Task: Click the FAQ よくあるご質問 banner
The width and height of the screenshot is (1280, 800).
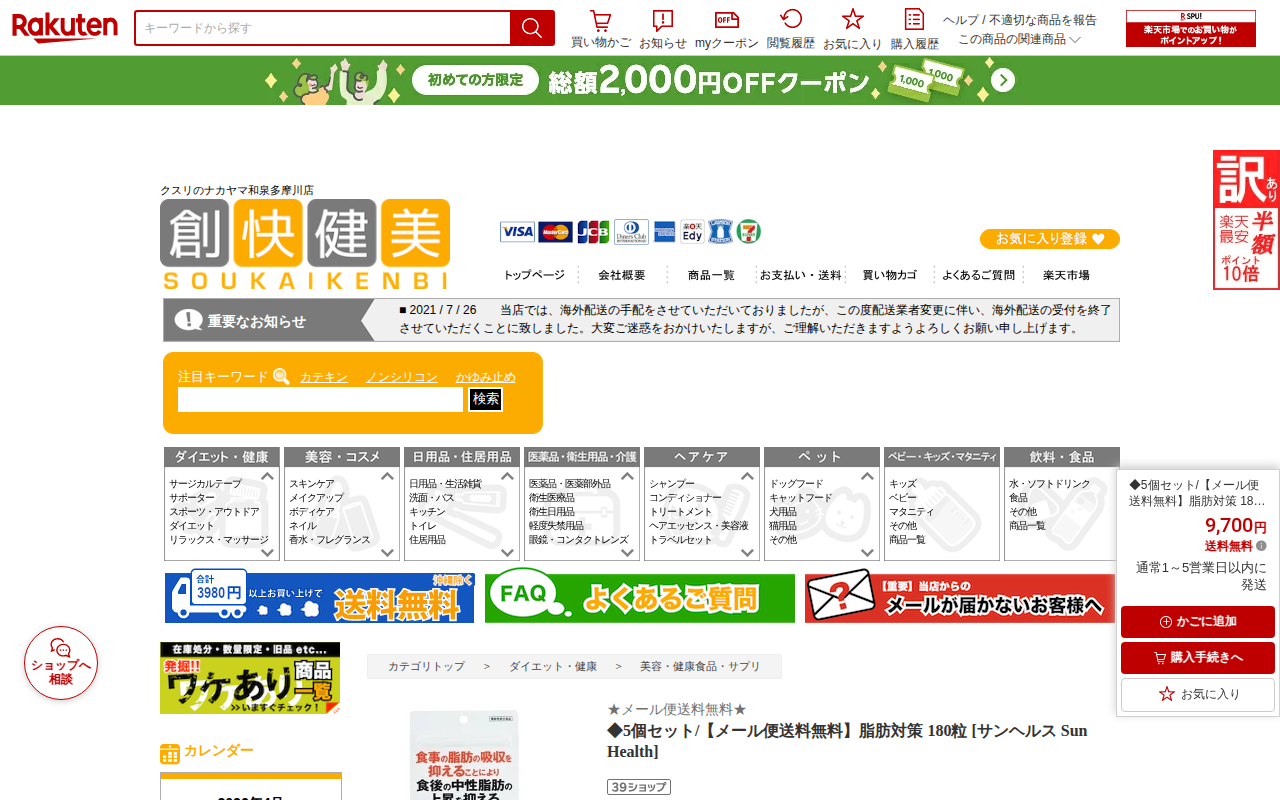Action: click(640, 598)
